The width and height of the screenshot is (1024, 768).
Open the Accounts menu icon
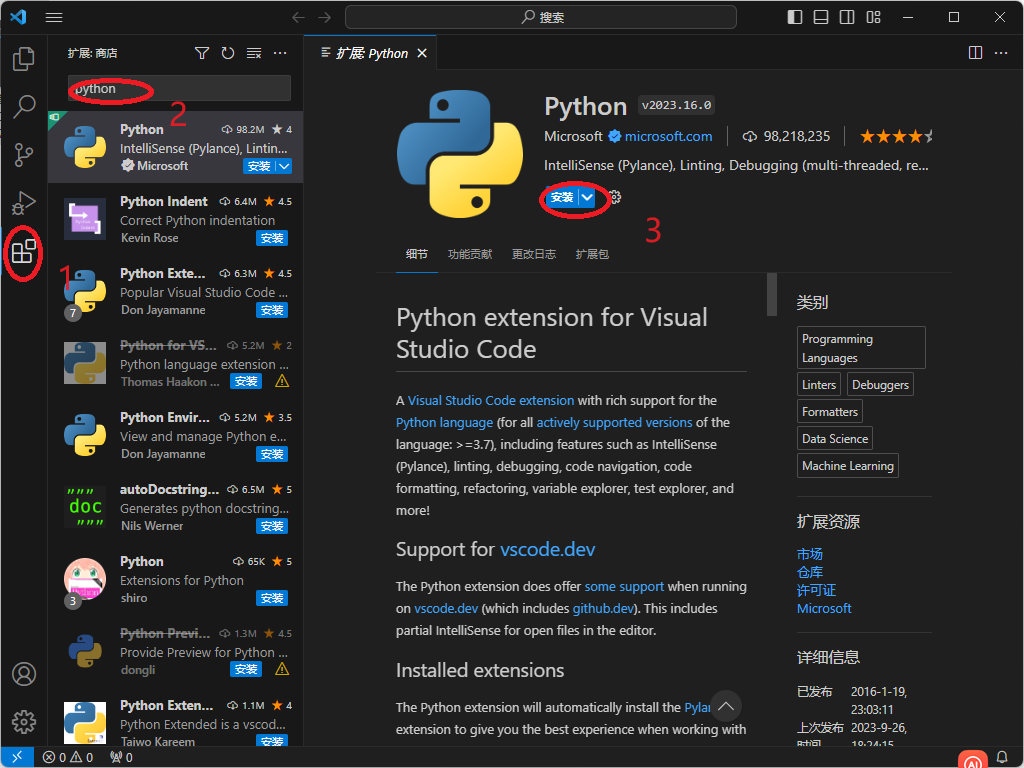click(x=24, y=674)
